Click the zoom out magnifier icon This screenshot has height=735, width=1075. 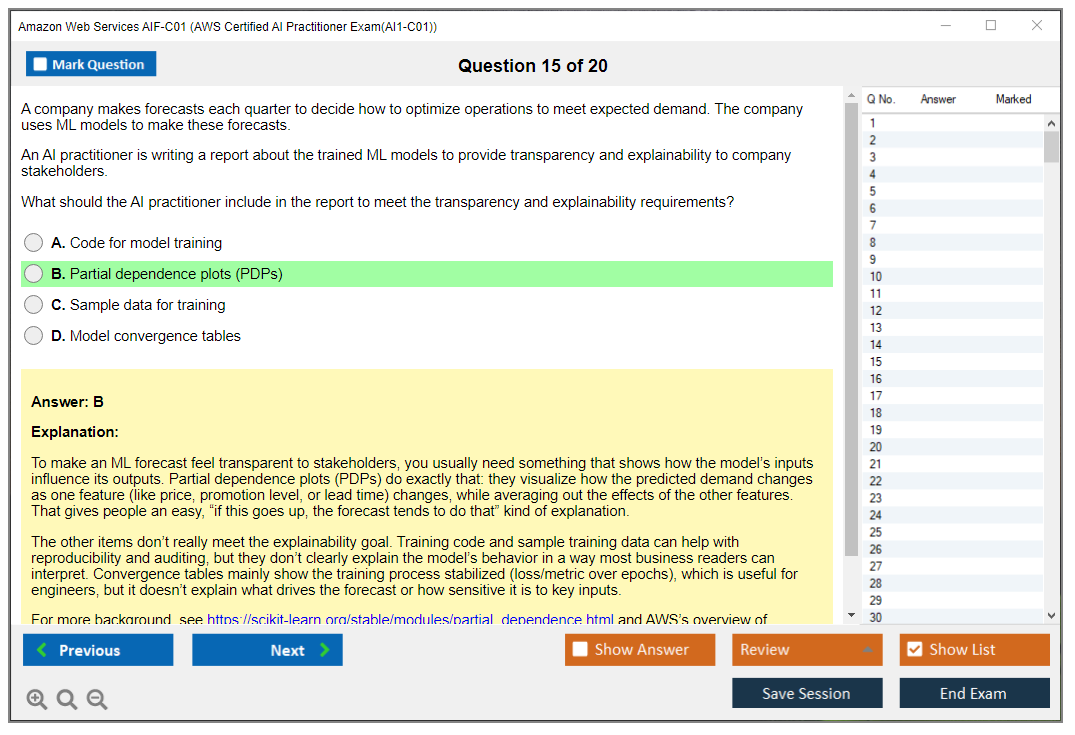click(97, 700)
